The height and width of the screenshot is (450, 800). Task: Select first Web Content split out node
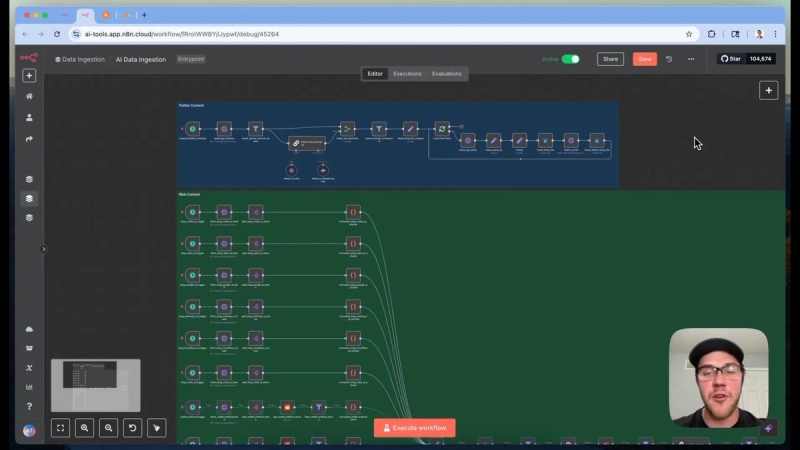256,212
